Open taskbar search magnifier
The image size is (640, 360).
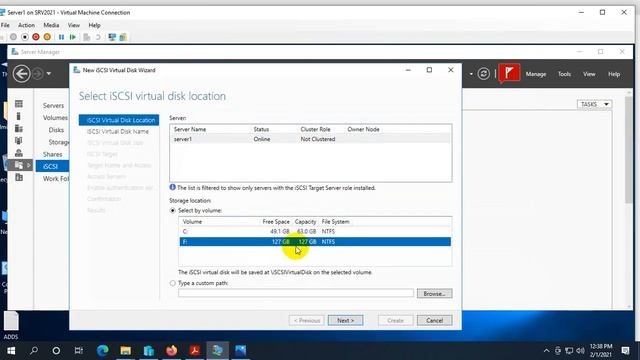(x=34, y=351)
